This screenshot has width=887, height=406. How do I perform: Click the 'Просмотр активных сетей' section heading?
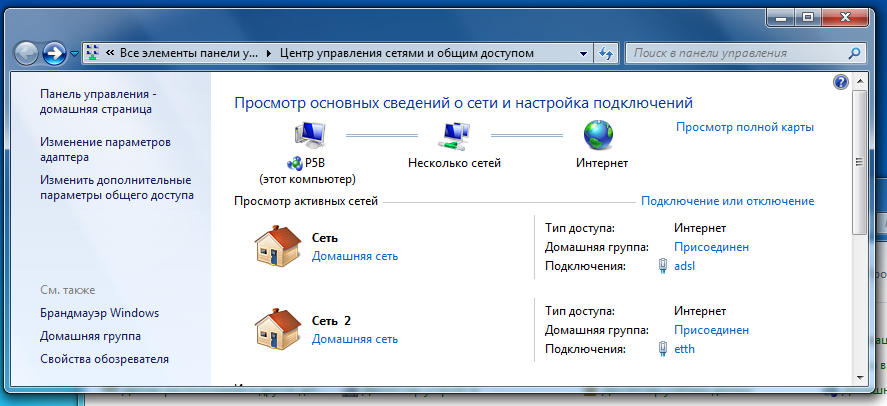coord(306,201)
